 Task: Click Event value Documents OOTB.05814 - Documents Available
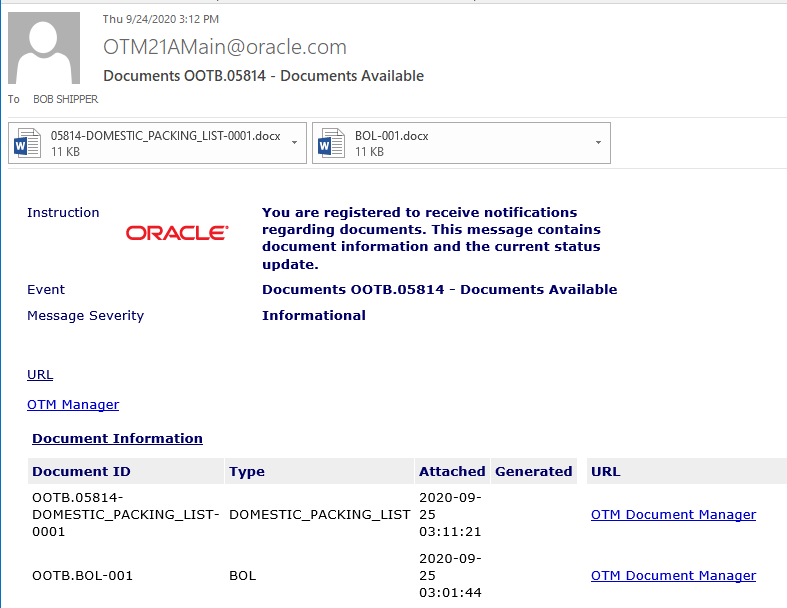[440, 290]
